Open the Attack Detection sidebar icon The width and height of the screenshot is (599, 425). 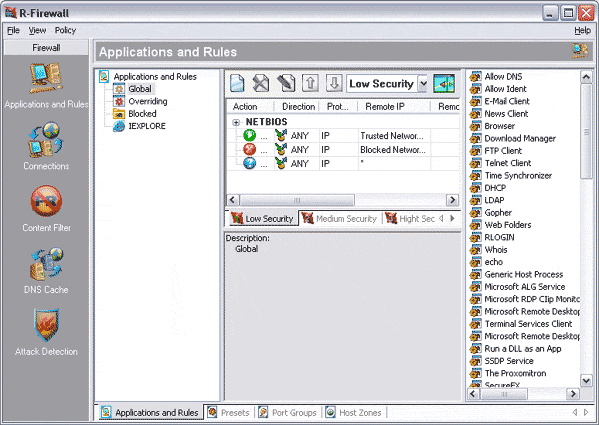coord(46,325)
